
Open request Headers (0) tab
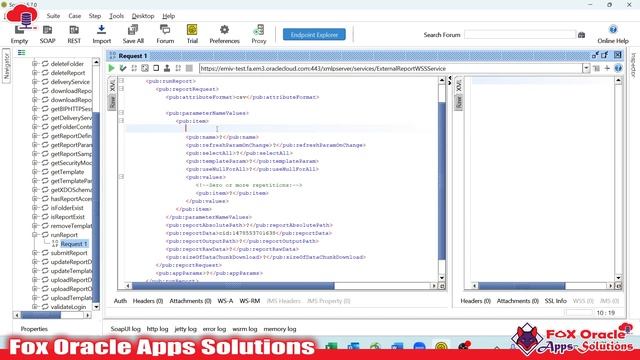tap(148, 301)
